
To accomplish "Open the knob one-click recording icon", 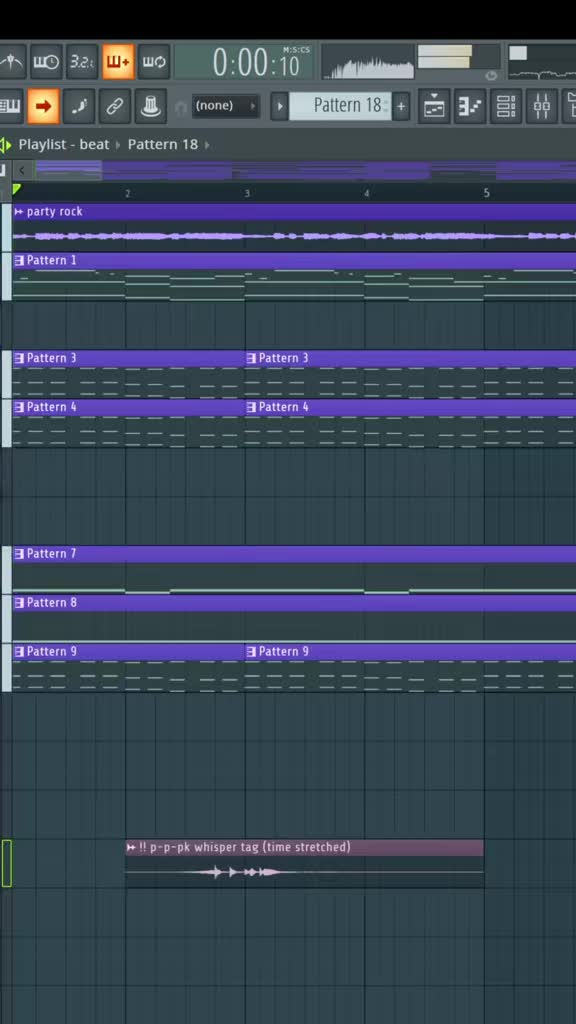I will (151, 106).
